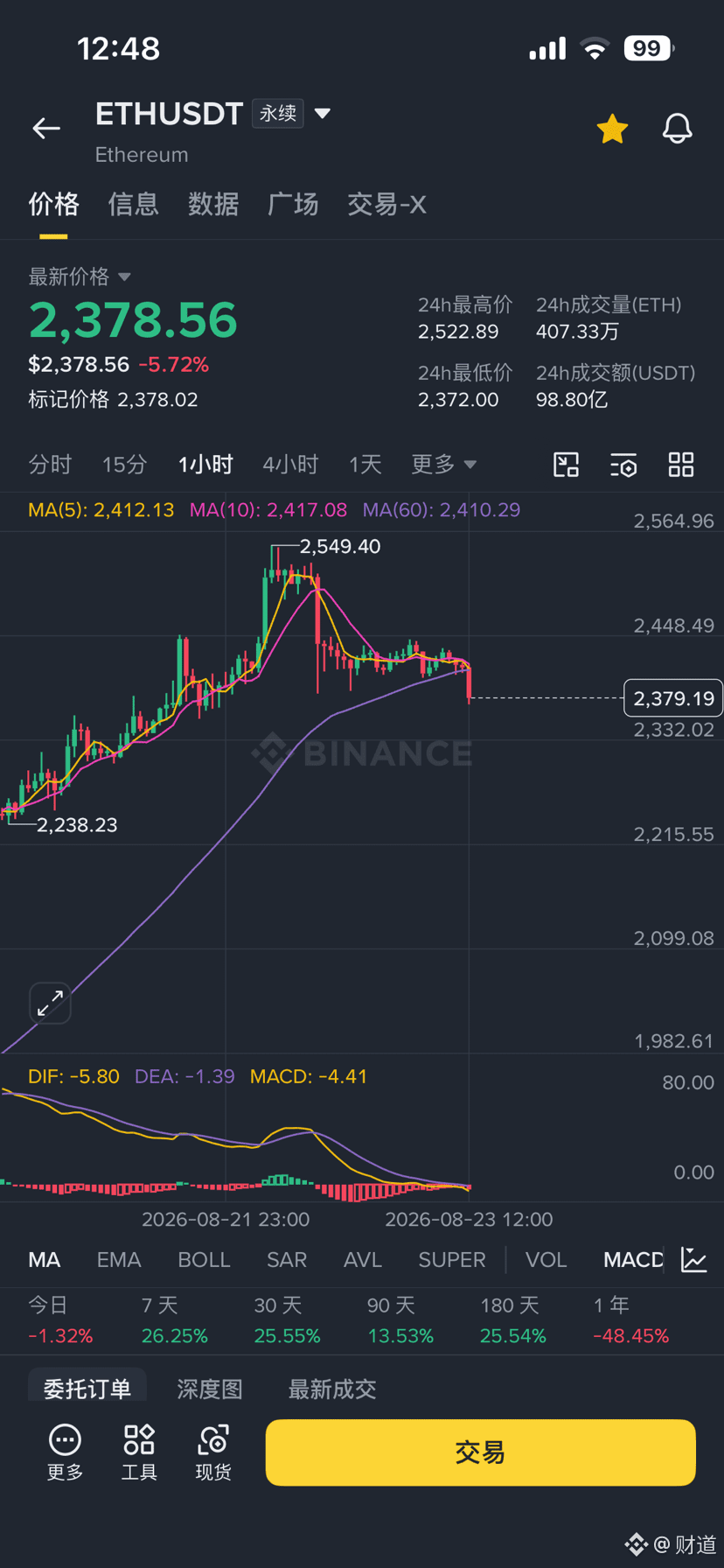
Task: Expand the 更多 intervals dropdown
Action: point(444,464)
